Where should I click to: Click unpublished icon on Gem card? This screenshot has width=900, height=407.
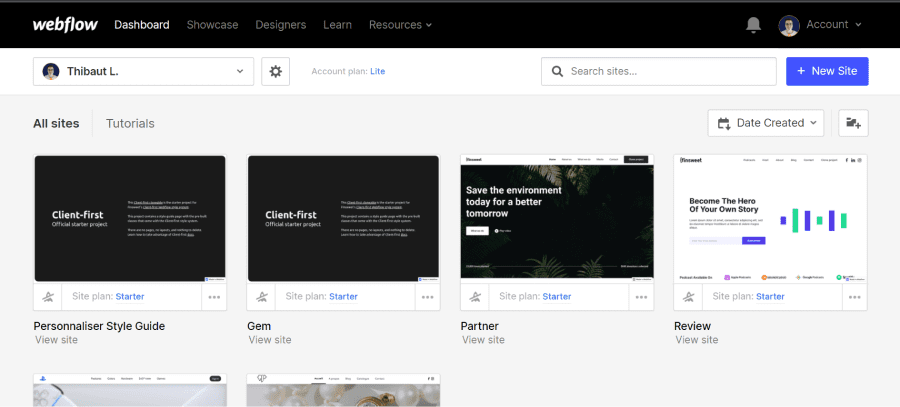pos(262,297)
